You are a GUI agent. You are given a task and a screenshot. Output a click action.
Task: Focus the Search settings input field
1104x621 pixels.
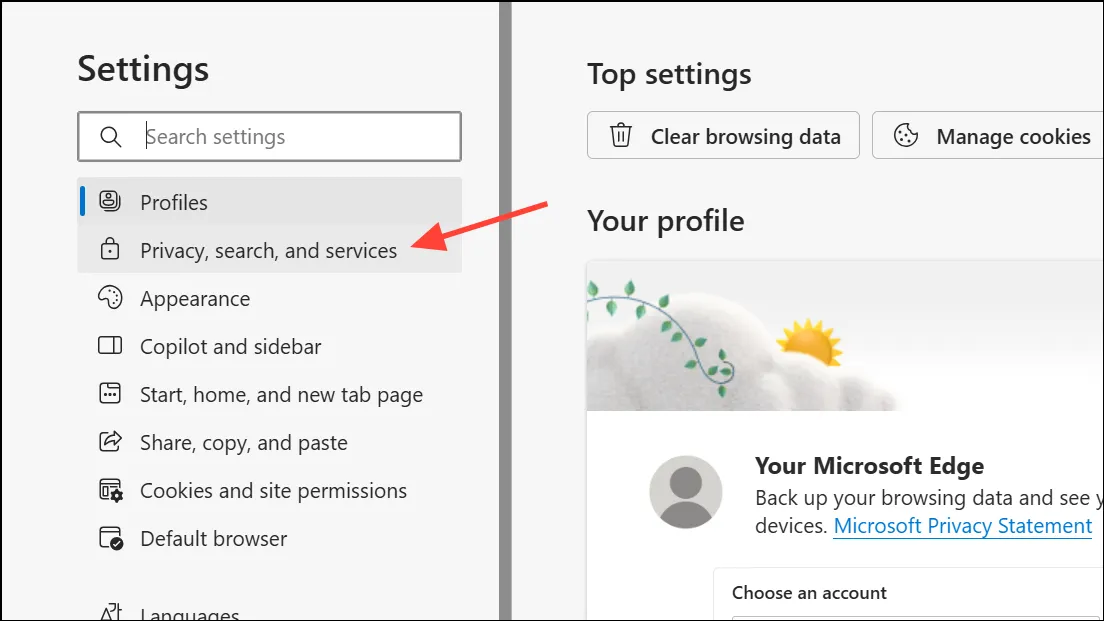[270, 137]
